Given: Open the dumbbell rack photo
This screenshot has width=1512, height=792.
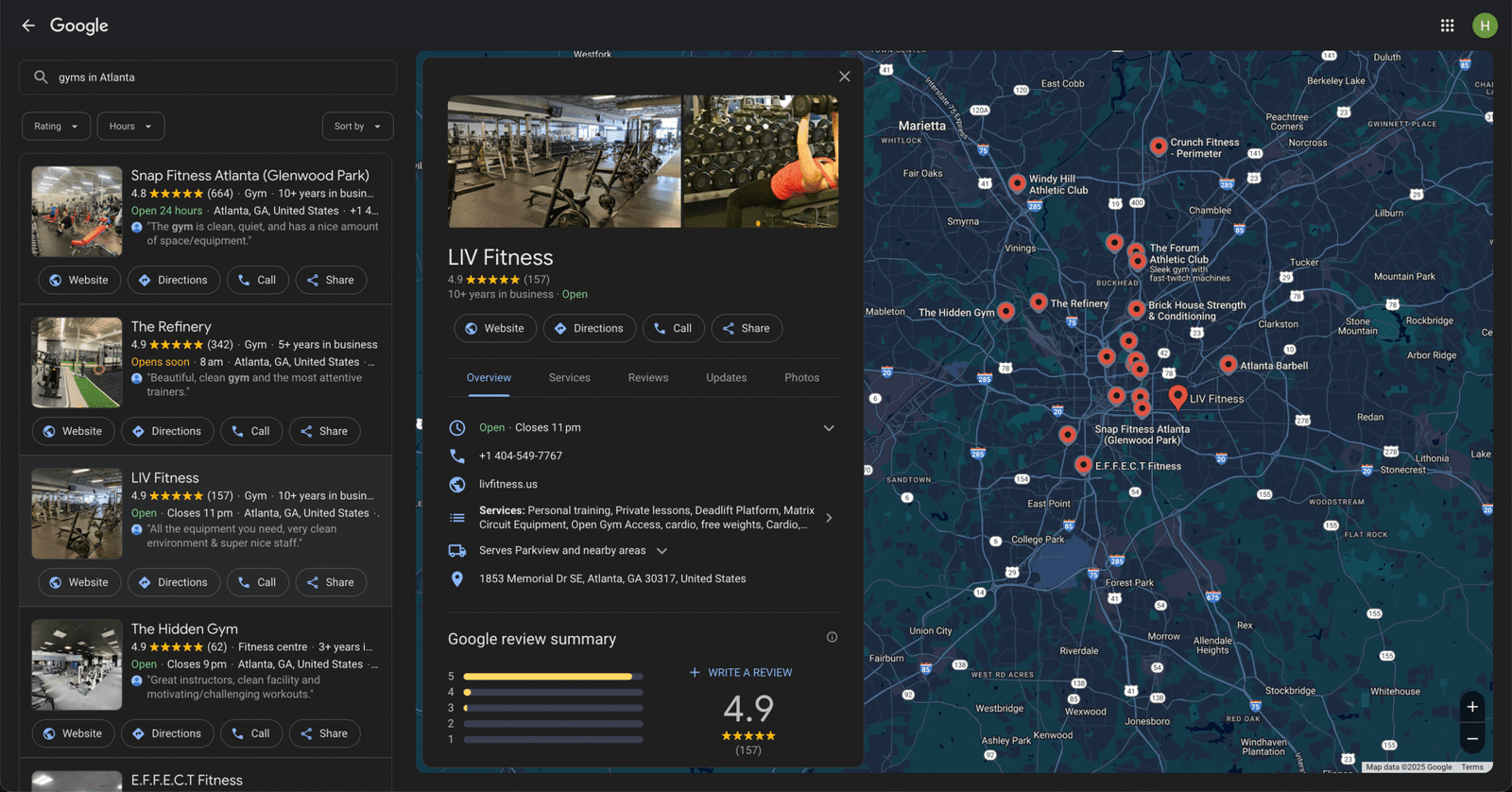Looking at the screenshot, I should tap(761, 161).
